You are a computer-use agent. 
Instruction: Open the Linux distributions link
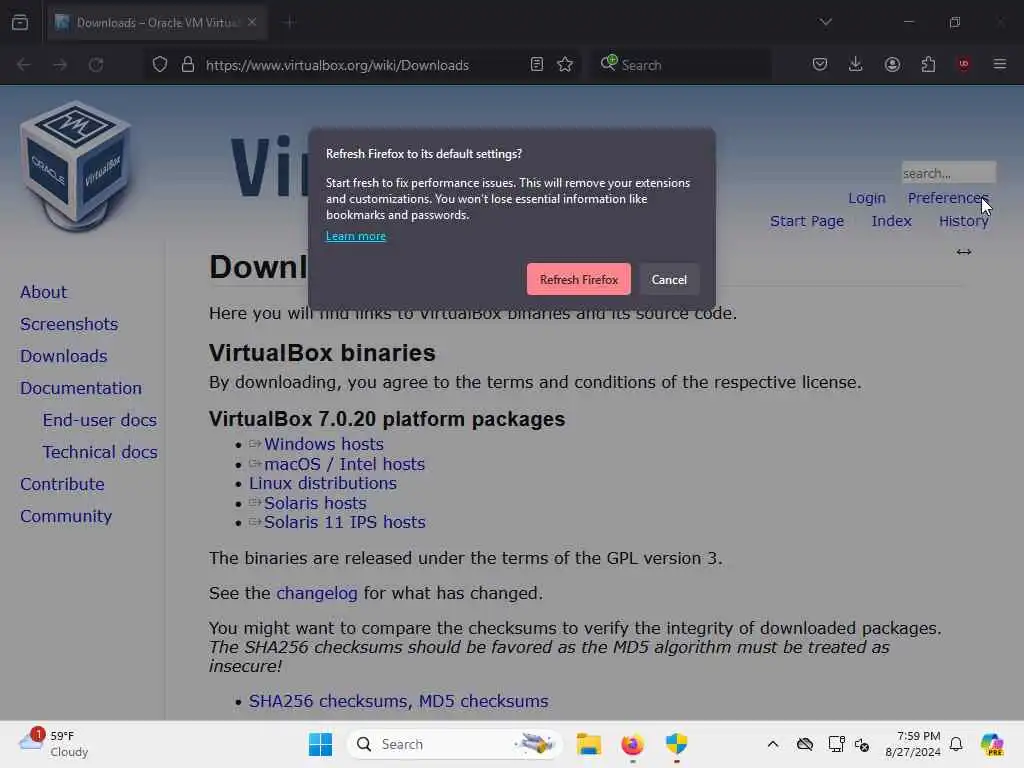[323, 483]
